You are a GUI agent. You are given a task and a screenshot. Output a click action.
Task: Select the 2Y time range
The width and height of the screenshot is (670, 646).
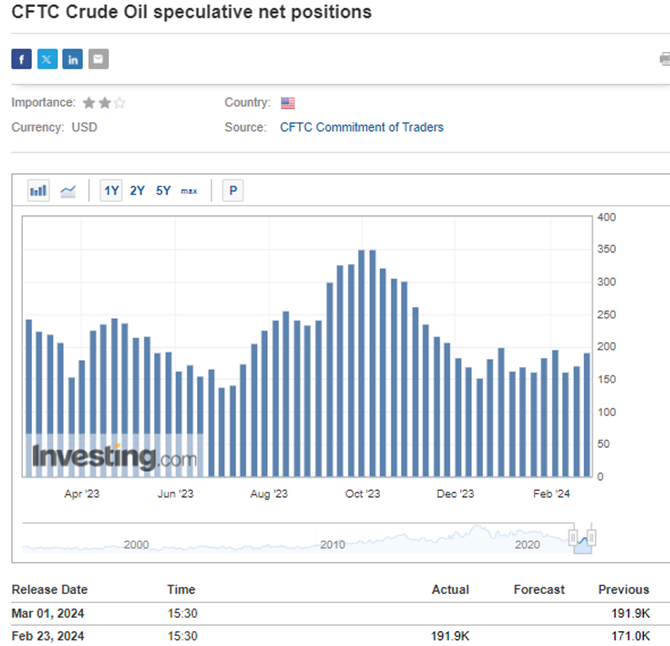point(137,191)
